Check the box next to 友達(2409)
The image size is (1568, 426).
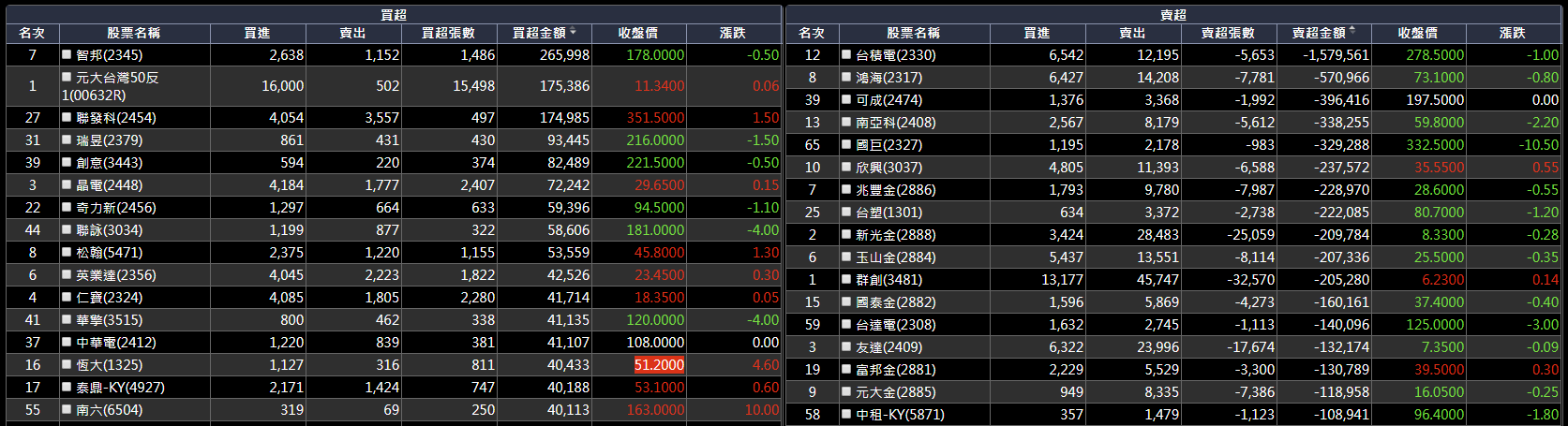(x=846, y=346)
